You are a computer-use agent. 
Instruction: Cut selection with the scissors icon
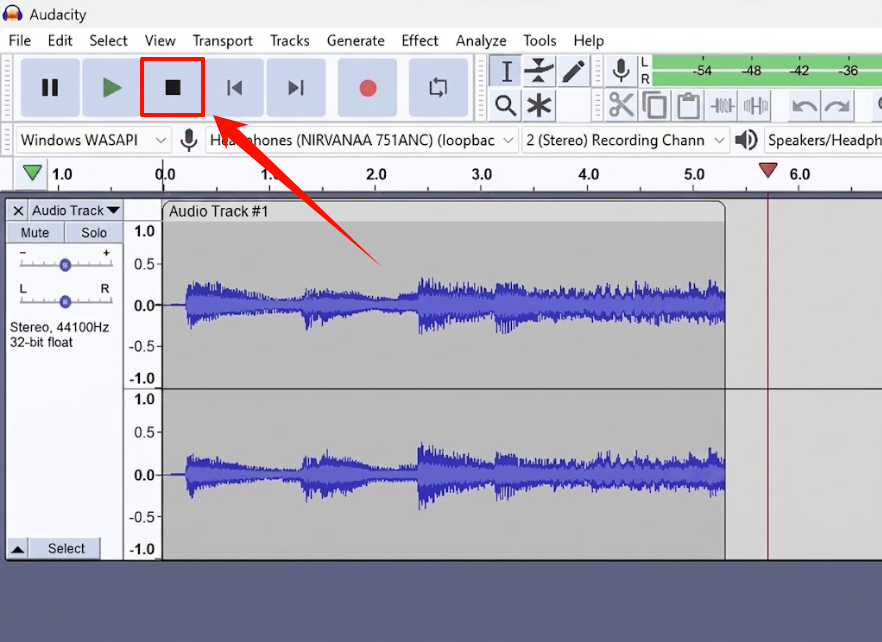(621, 105)
